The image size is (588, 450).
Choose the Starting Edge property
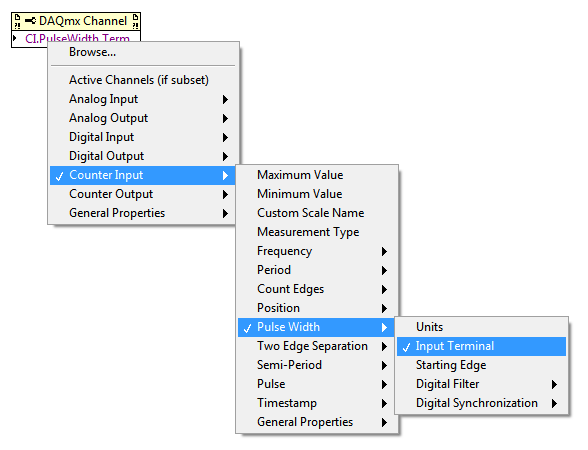click(482, 365)
